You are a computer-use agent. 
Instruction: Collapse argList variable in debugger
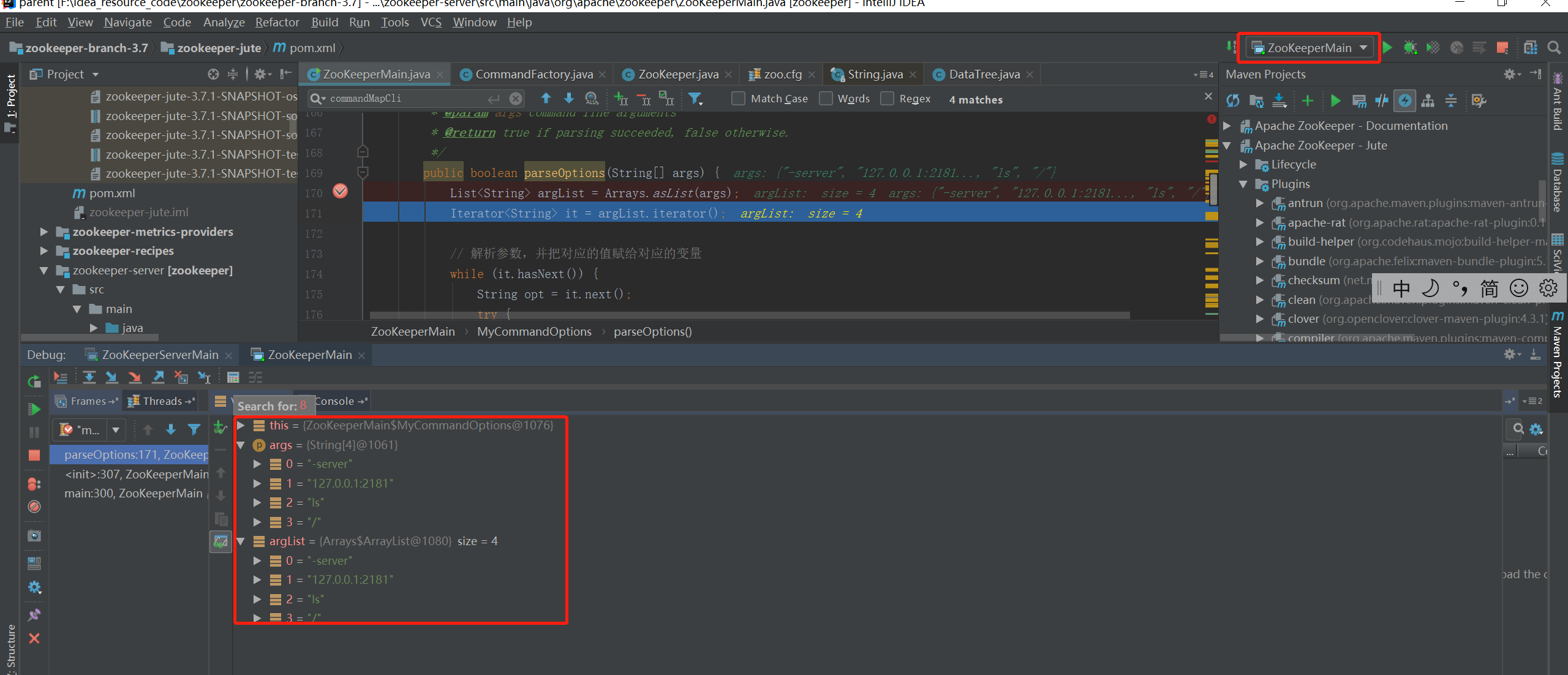click(x=241, y=541)
